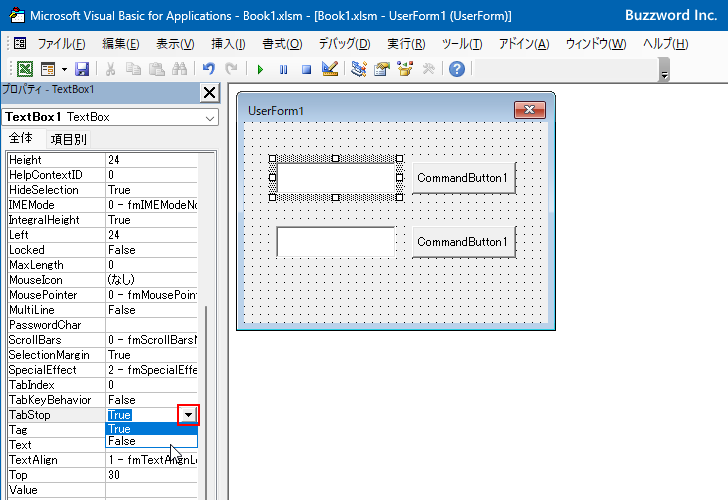Select the TabIndex property row
This screenshot has height=500, width=728.
[x=103, y=385]
